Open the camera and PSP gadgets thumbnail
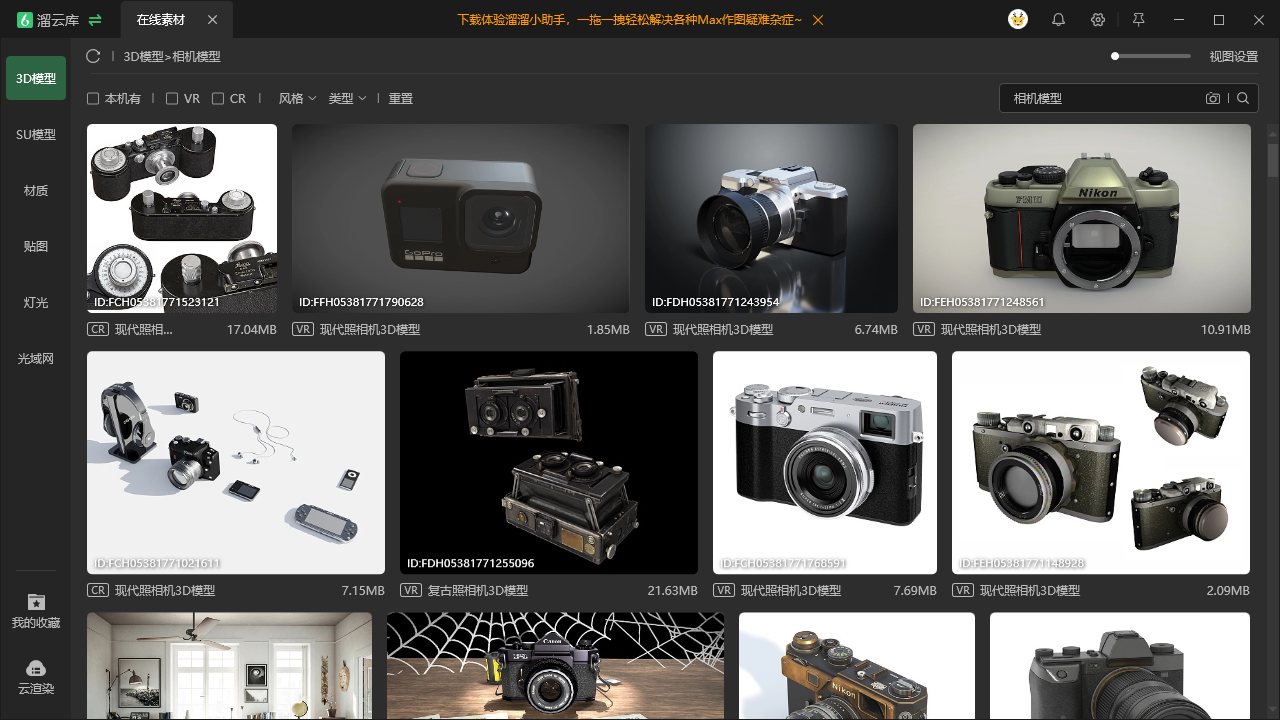 pos(236,462)
